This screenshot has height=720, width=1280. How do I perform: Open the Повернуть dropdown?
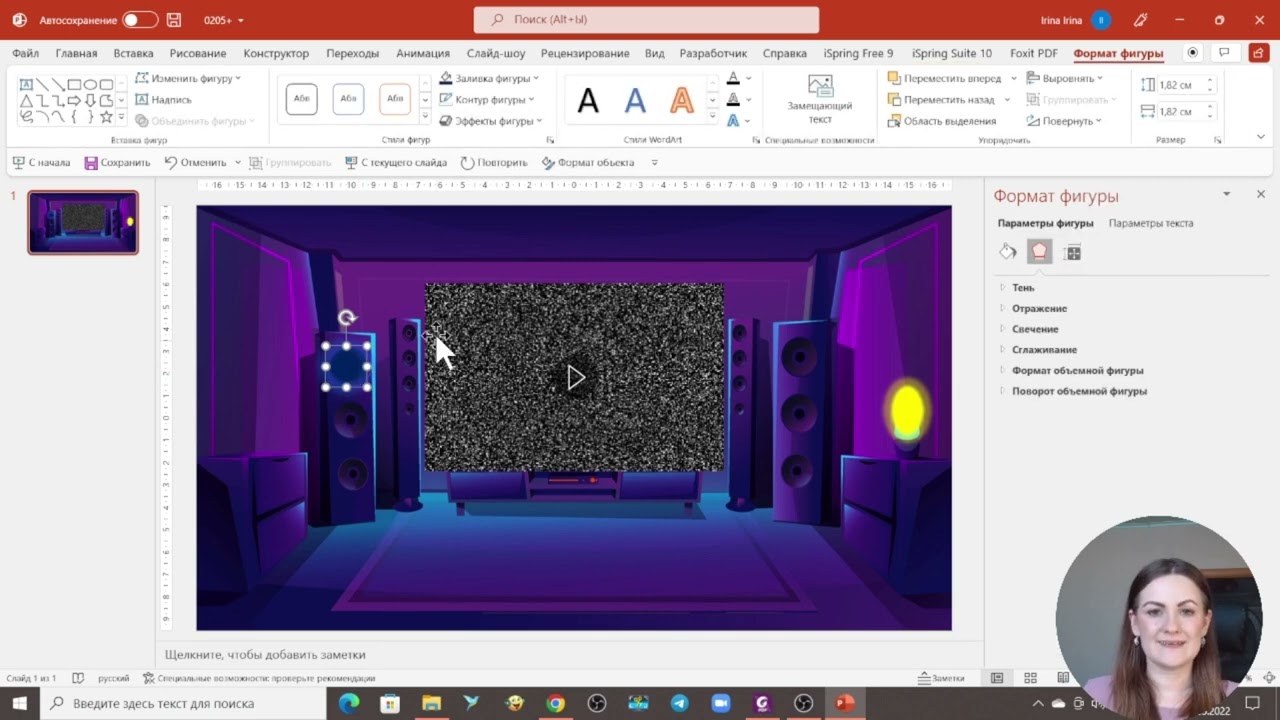1064,121
